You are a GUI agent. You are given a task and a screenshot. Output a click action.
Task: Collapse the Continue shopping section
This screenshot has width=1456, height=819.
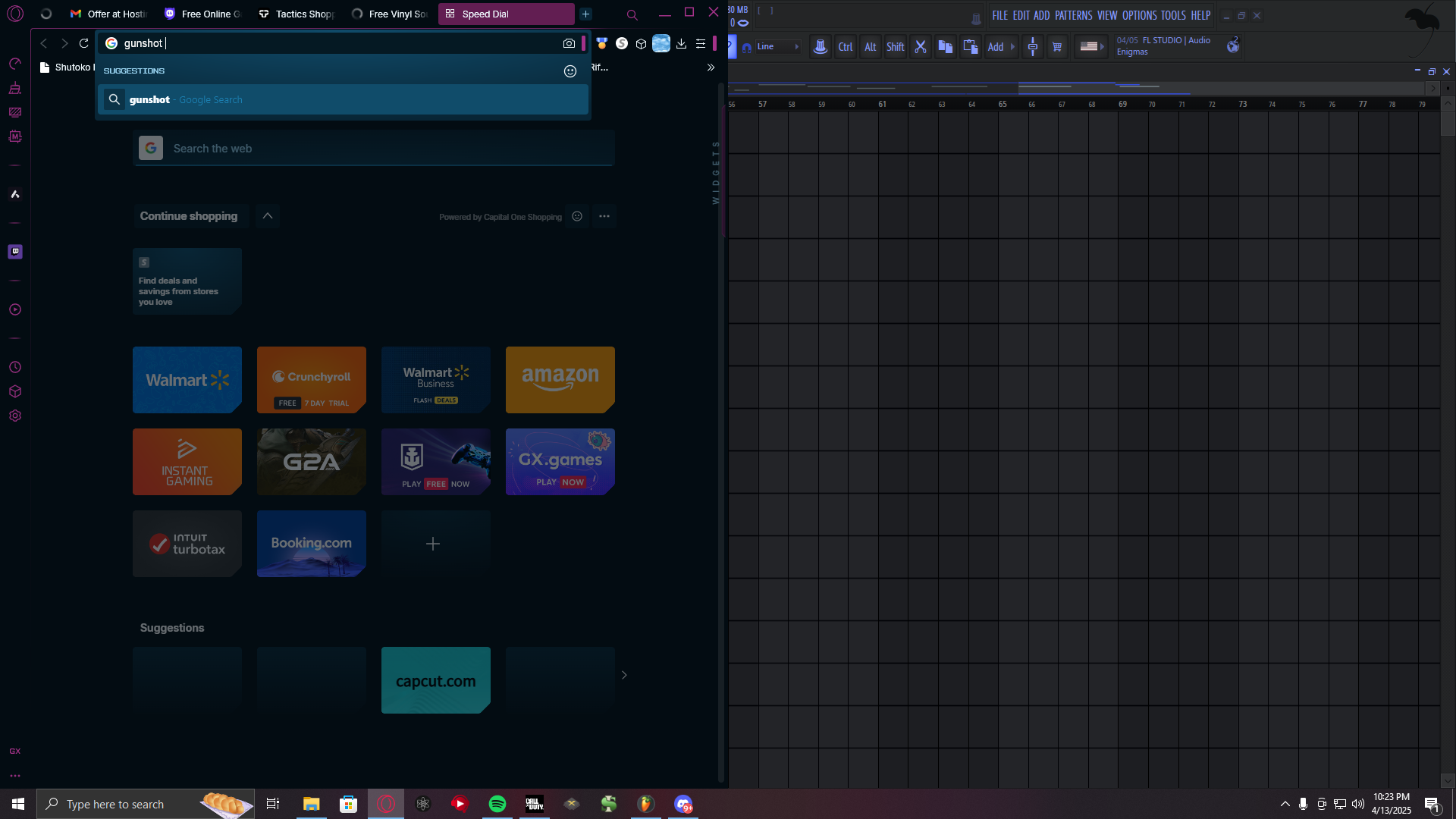pos(268,216)
